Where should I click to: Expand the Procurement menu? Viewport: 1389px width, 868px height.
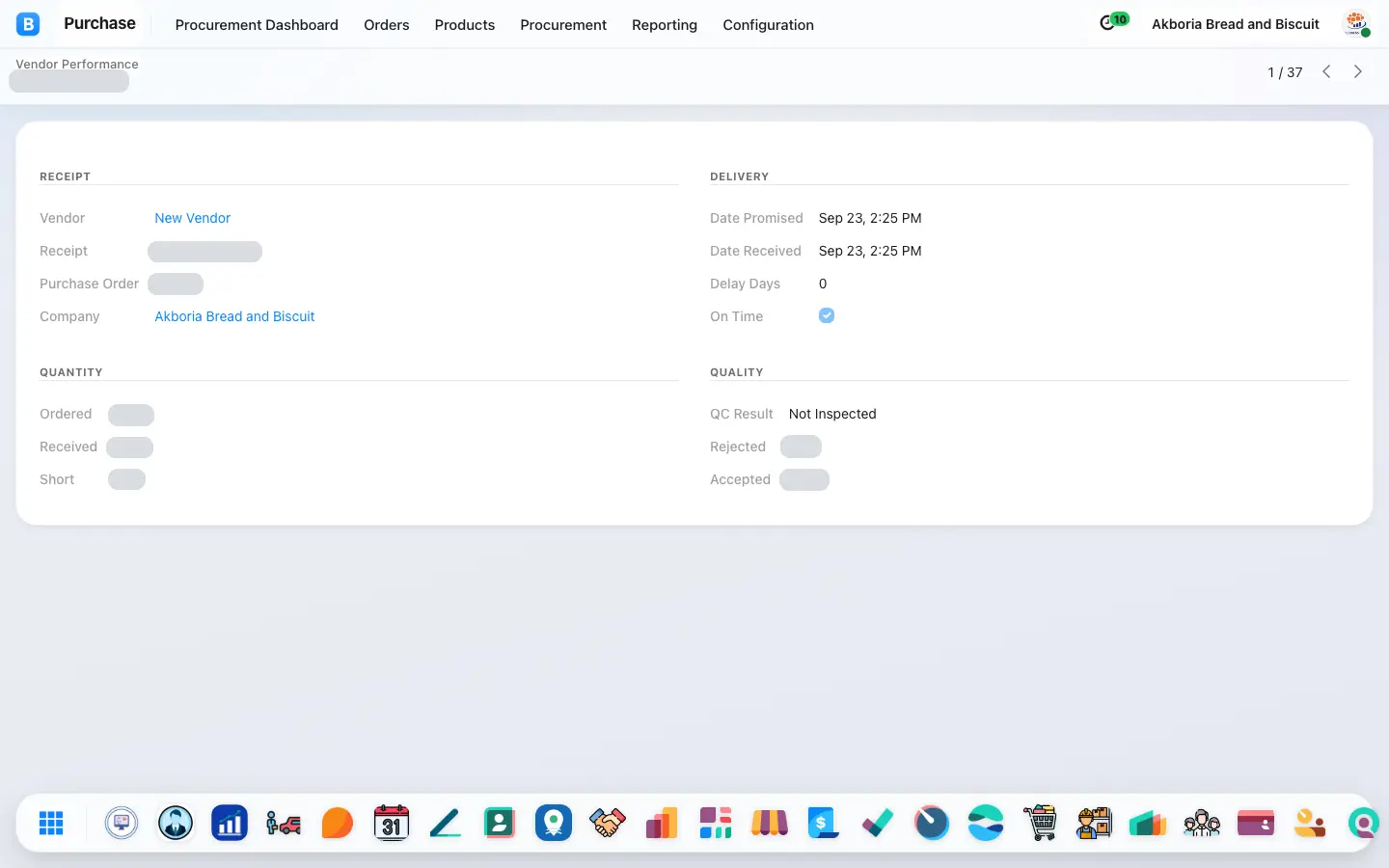tap(563, 25)
